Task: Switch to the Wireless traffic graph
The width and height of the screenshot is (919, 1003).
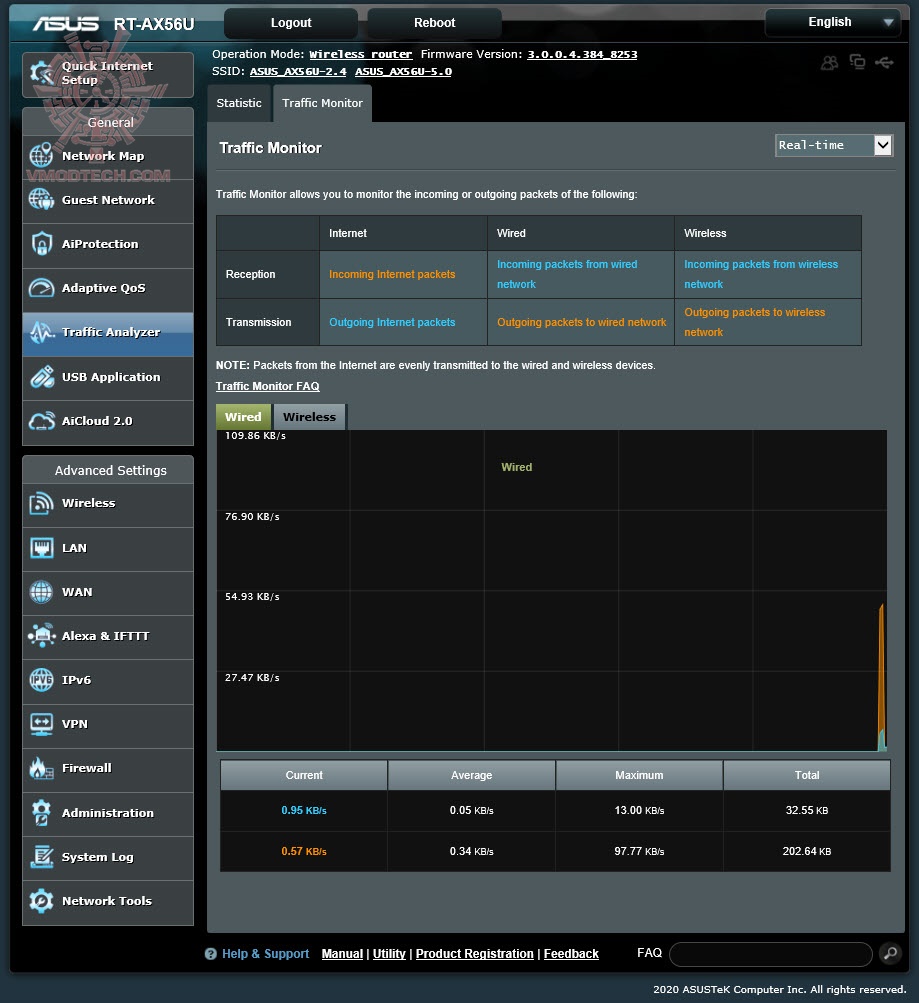Action: [309, 416]
